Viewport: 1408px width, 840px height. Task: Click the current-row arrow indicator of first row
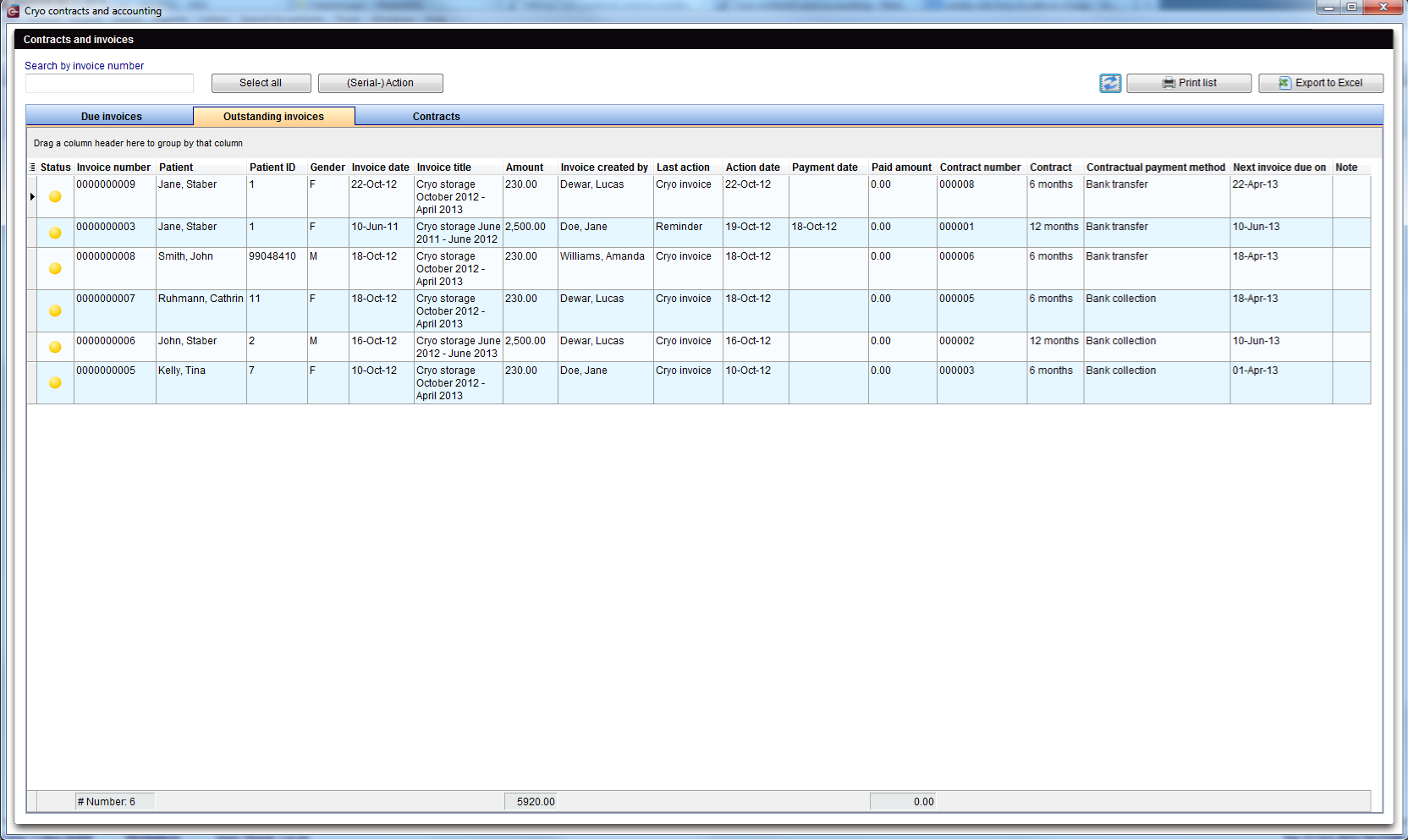32,196
